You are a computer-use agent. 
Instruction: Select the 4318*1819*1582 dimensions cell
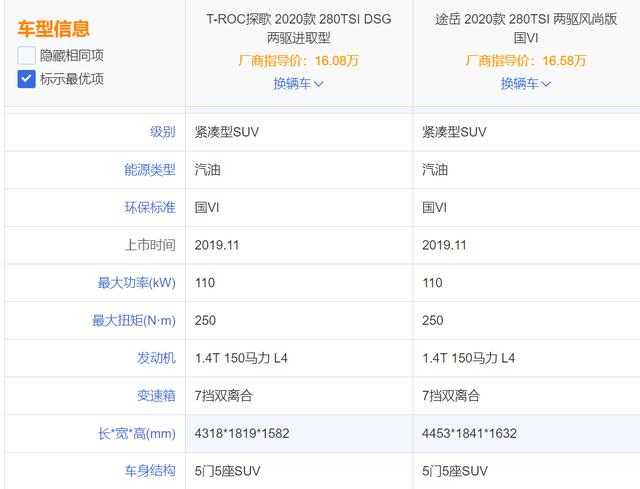tap(299, 433)
